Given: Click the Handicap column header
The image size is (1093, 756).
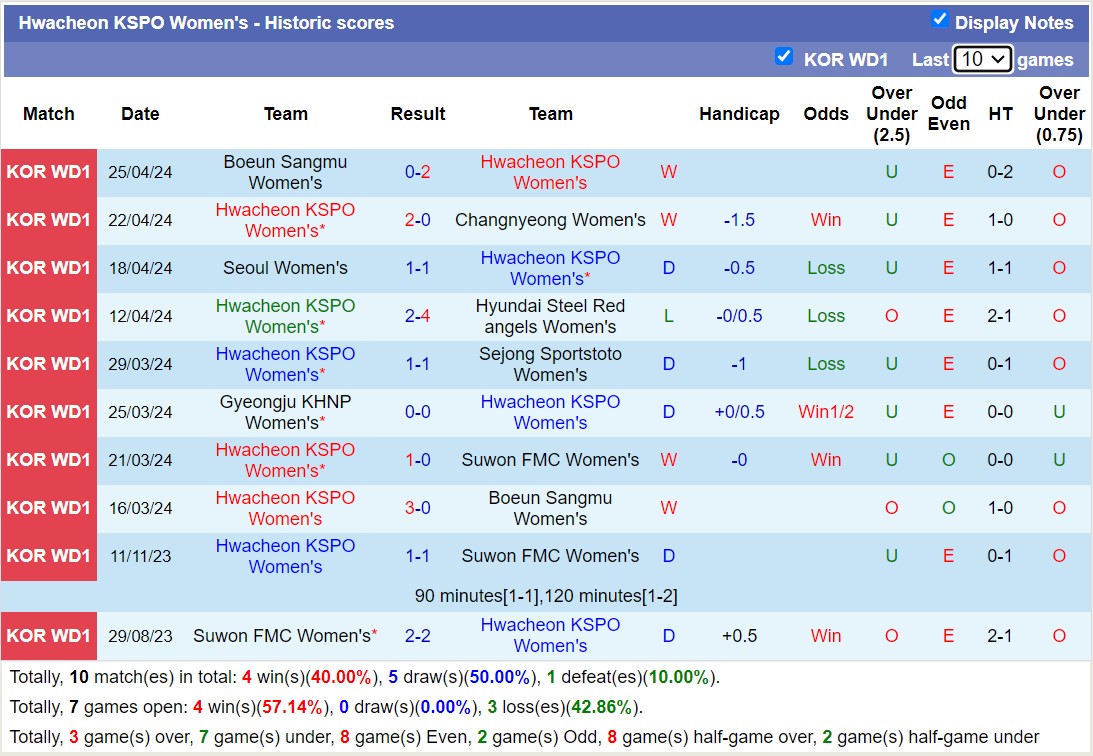Looking at the screenshot, I should pyautogui.click(x=739, y=114).
